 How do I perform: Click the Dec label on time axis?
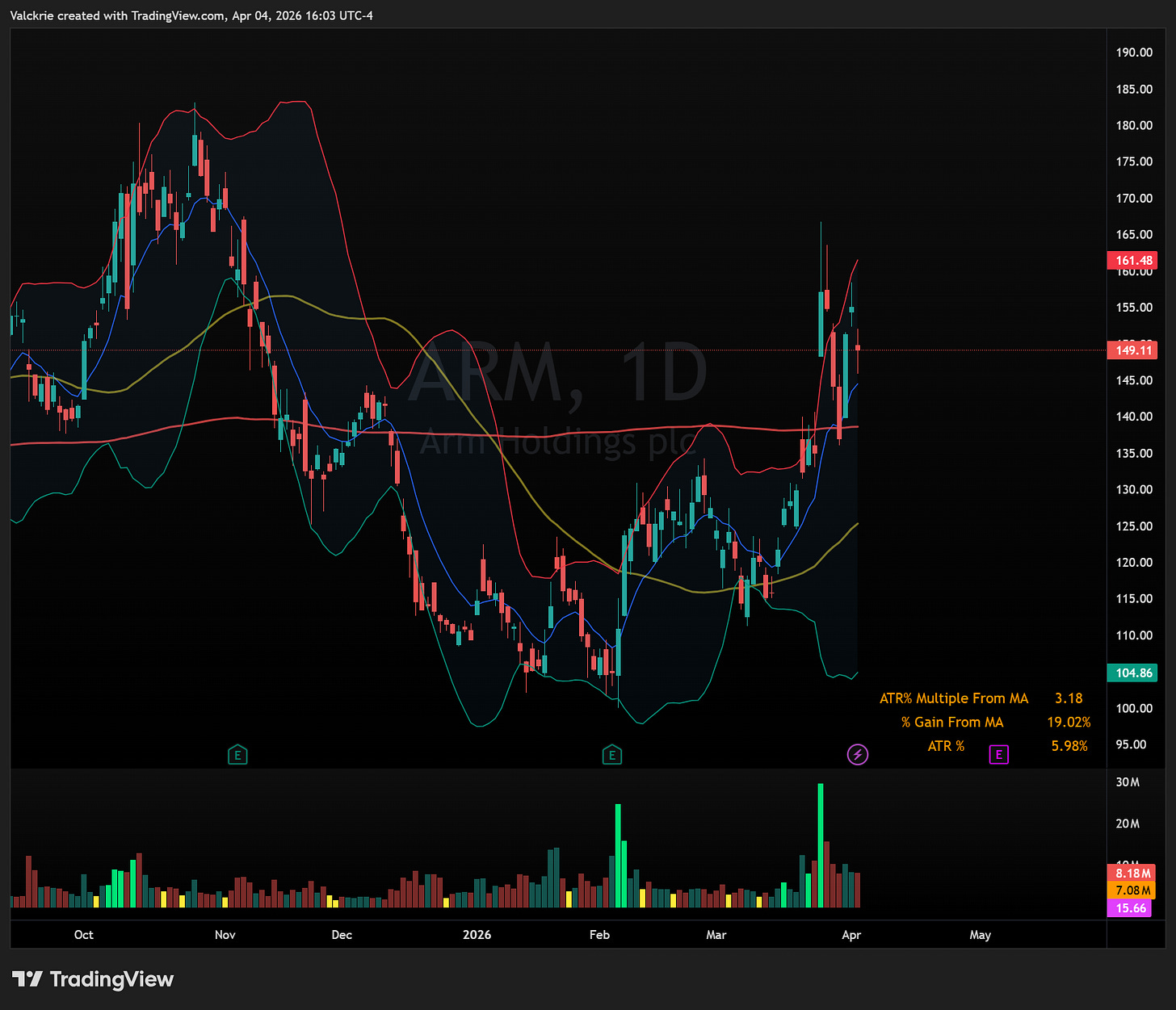pos(342,935)
